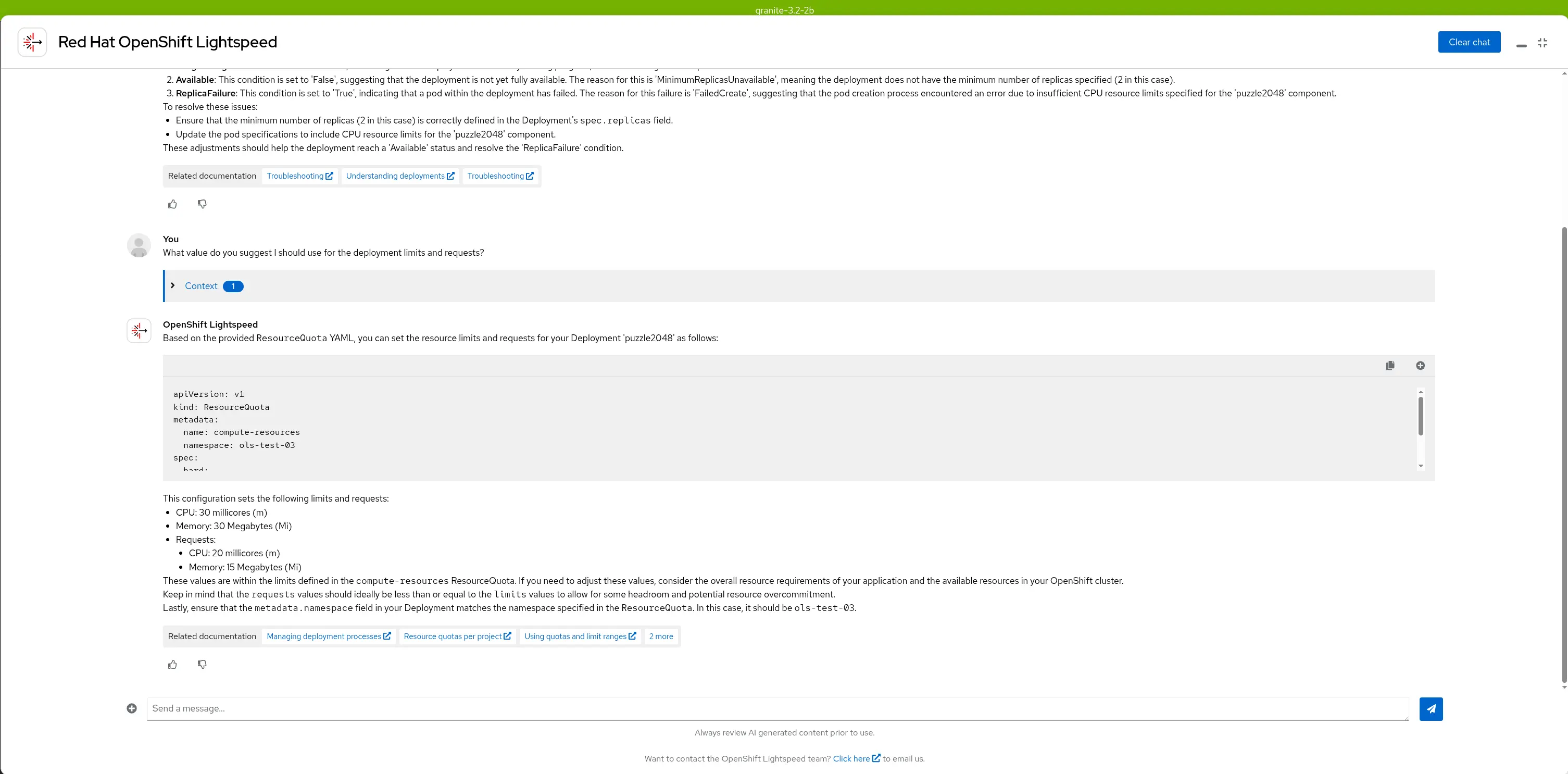Screen dimensions: 1568x774
Task: Click 'CPU: 20 millicores (m)' bullet
Action: pyautogui.click(x=234, y=553)
